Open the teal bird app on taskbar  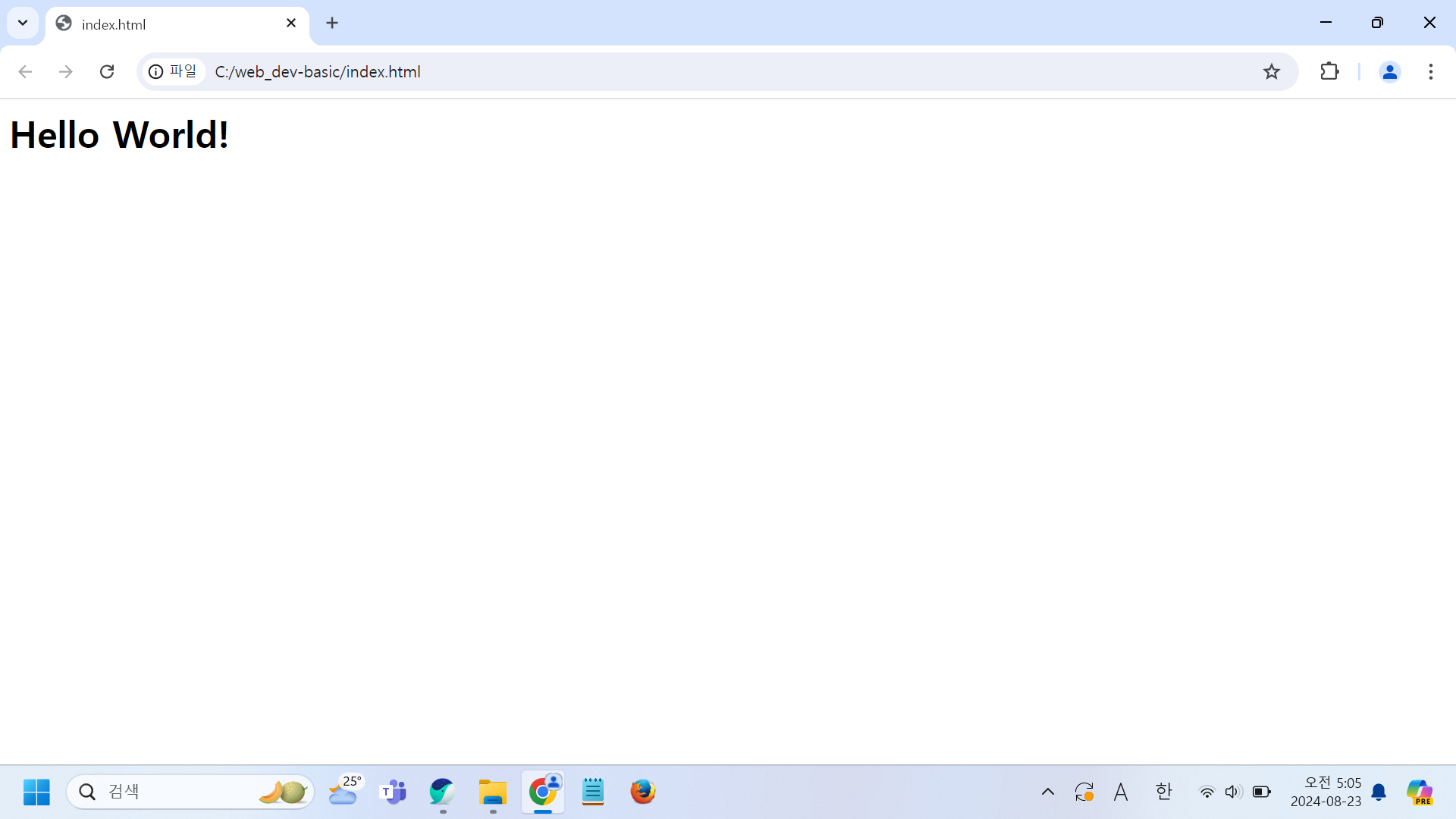pos(442,792)
